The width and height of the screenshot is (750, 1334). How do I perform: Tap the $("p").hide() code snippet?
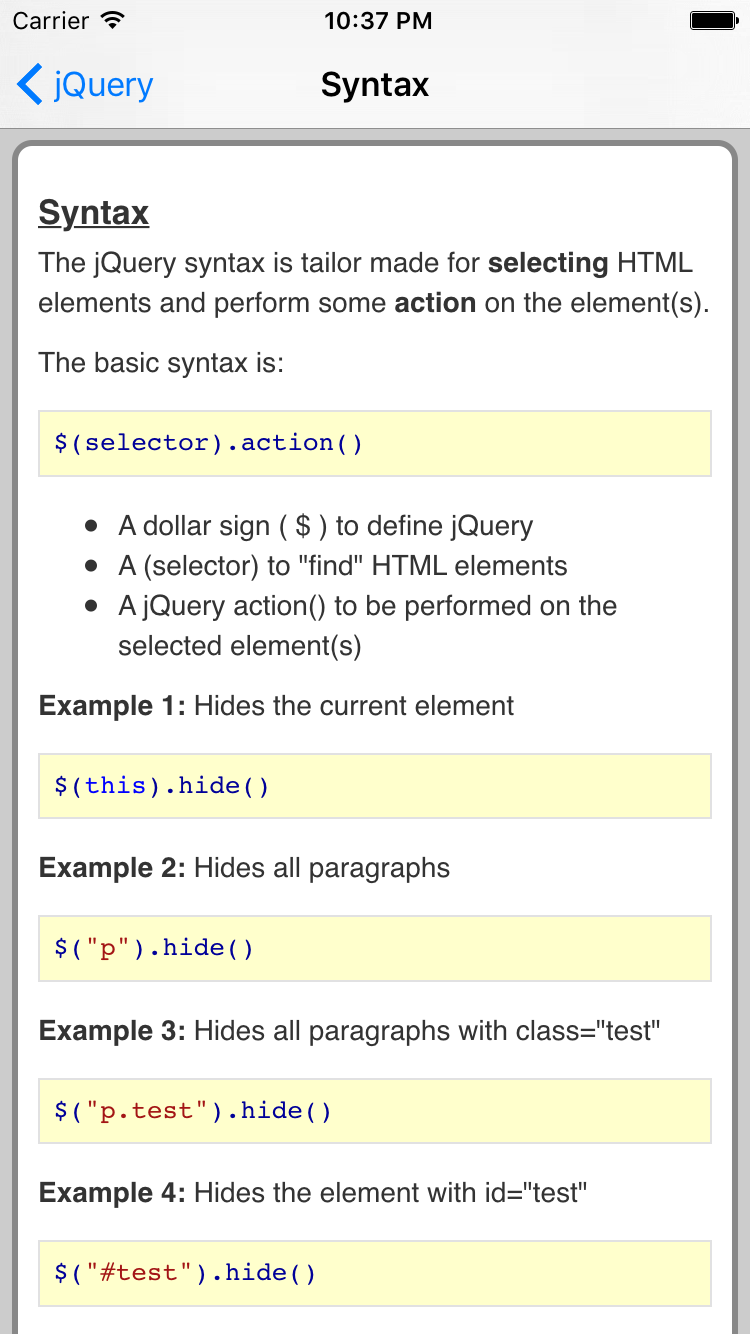(x=374, y=948)
